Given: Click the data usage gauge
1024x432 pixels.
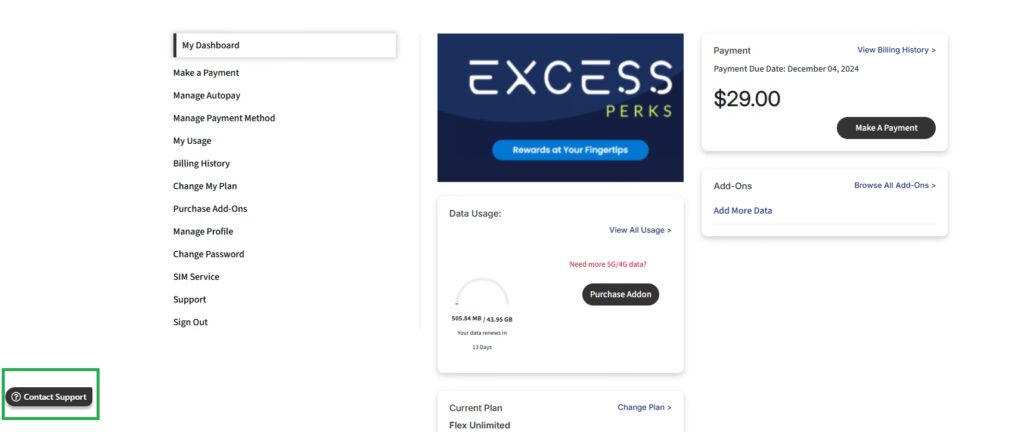Looking at the screenshot, I should (482, 293).
